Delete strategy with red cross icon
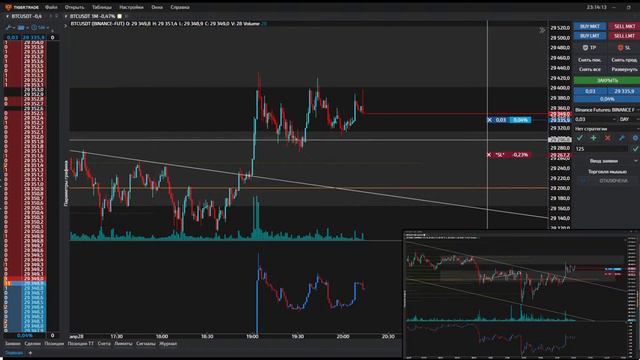Viewport: 640px width, 360px height. 607,138
